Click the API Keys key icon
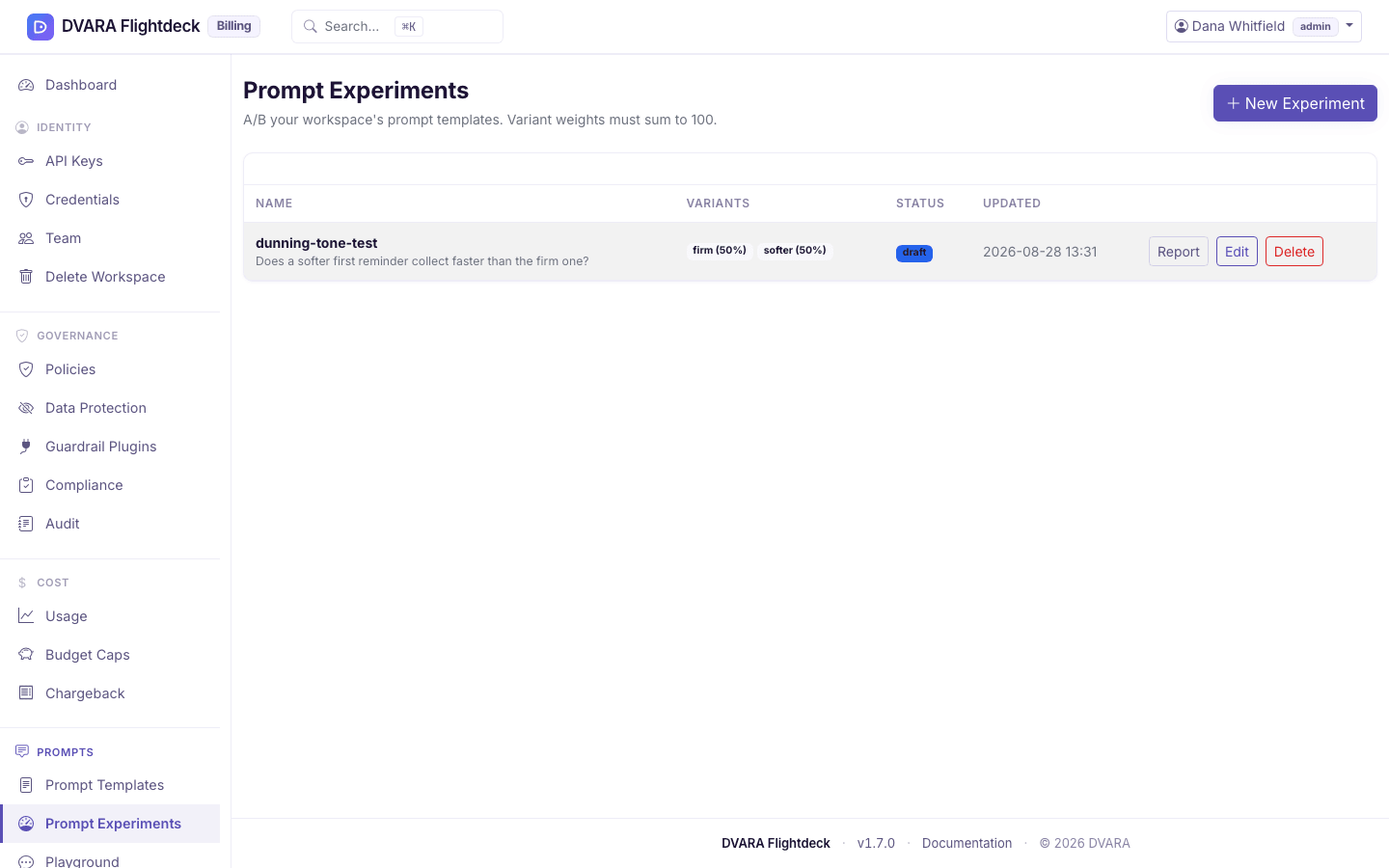 26,161
